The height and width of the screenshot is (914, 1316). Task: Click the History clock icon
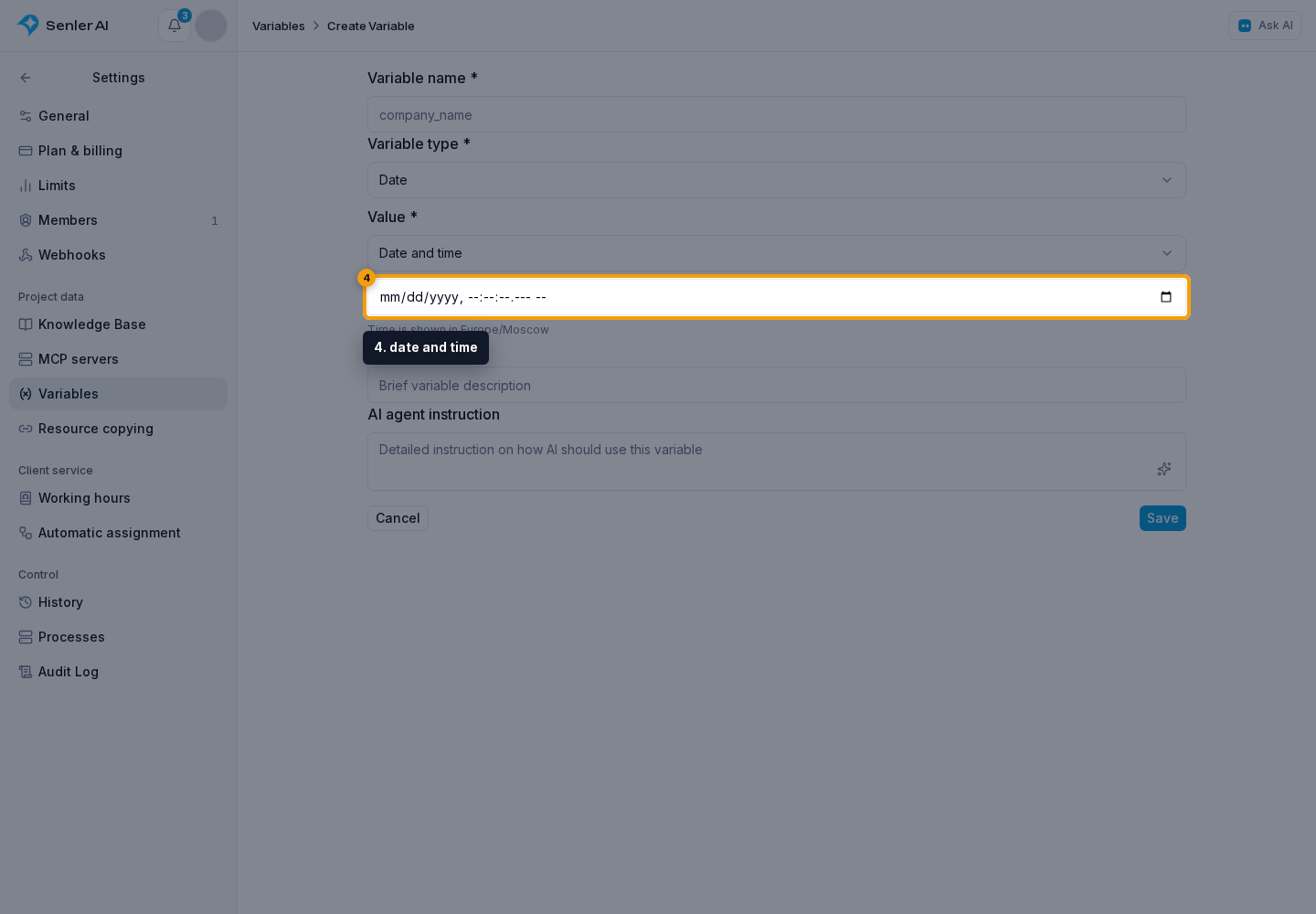(26, 602)
